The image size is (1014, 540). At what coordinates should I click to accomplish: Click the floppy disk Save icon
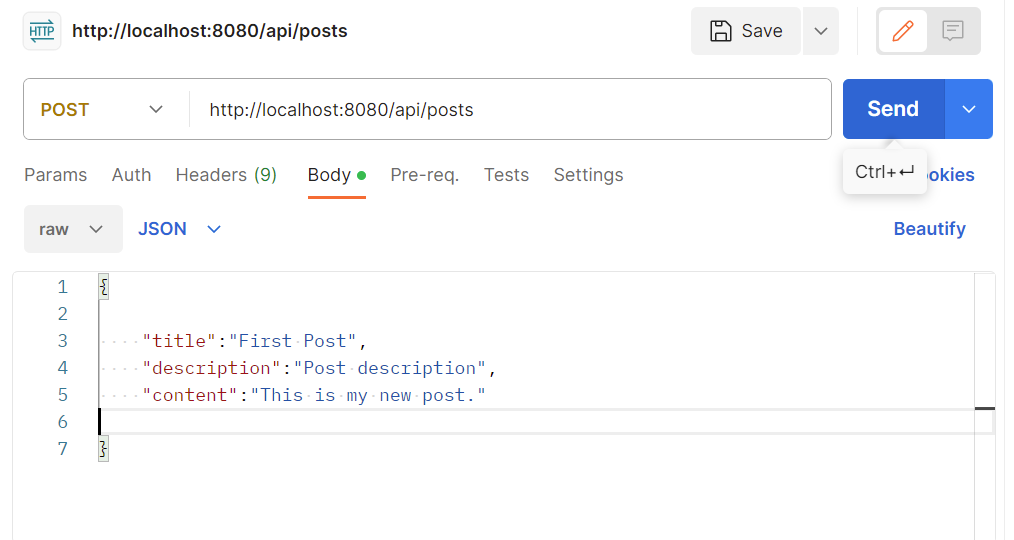pyautogui.click(x=721, y=31)
